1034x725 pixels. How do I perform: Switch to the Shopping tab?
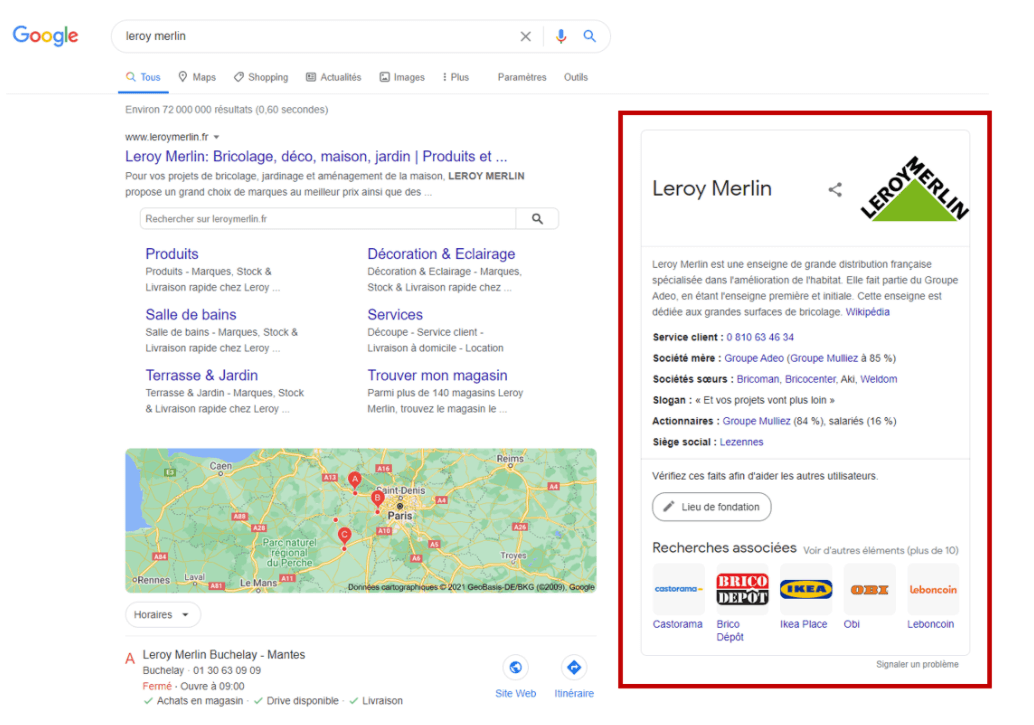(261, 77)
